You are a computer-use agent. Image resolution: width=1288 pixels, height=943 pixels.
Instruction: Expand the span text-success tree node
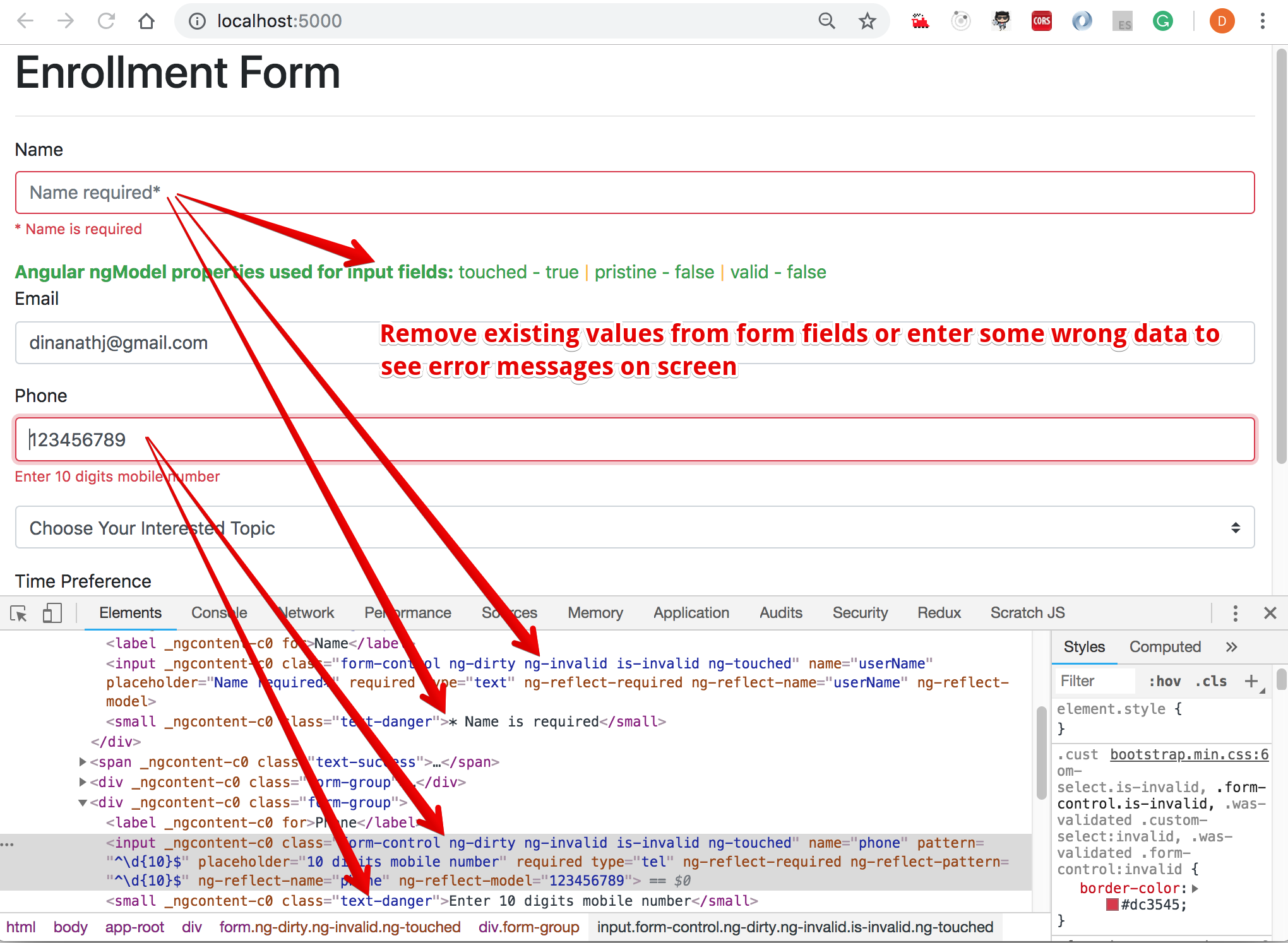tap(83, 762)
